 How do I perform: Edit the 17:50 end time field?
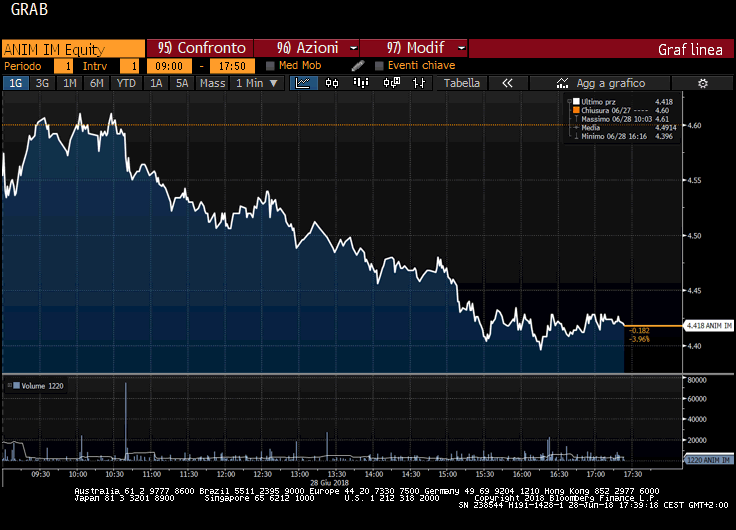click(x=232, y=66)
